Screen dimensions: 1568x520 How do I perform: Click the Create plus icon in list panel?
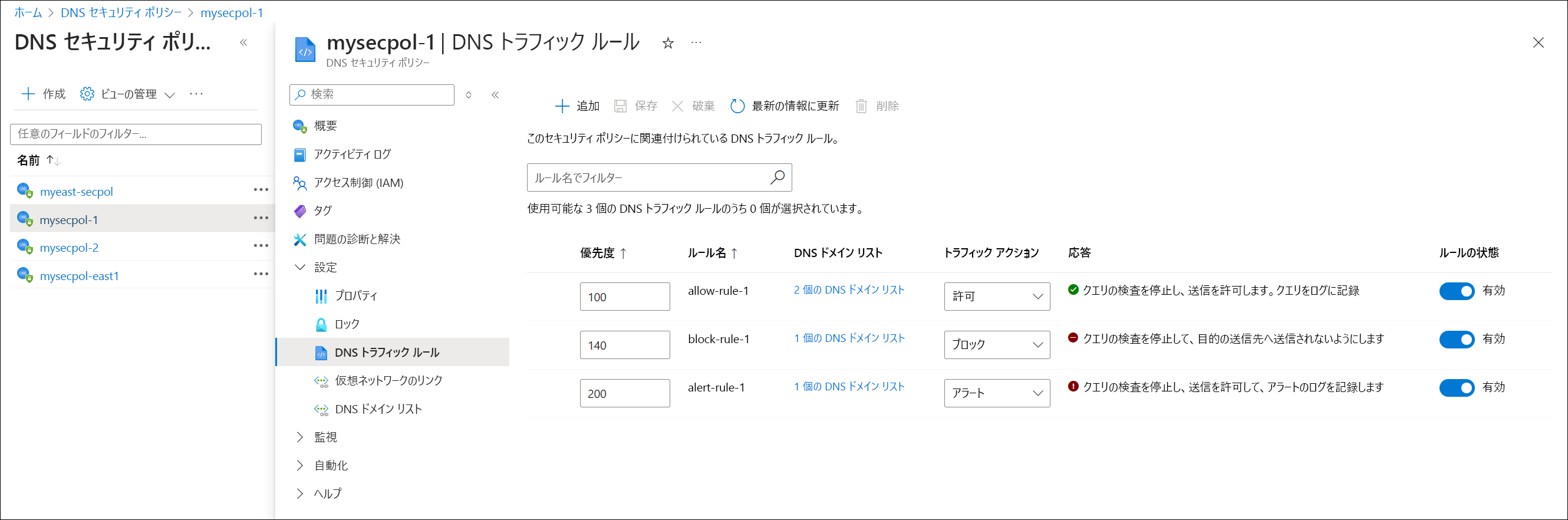28,94
